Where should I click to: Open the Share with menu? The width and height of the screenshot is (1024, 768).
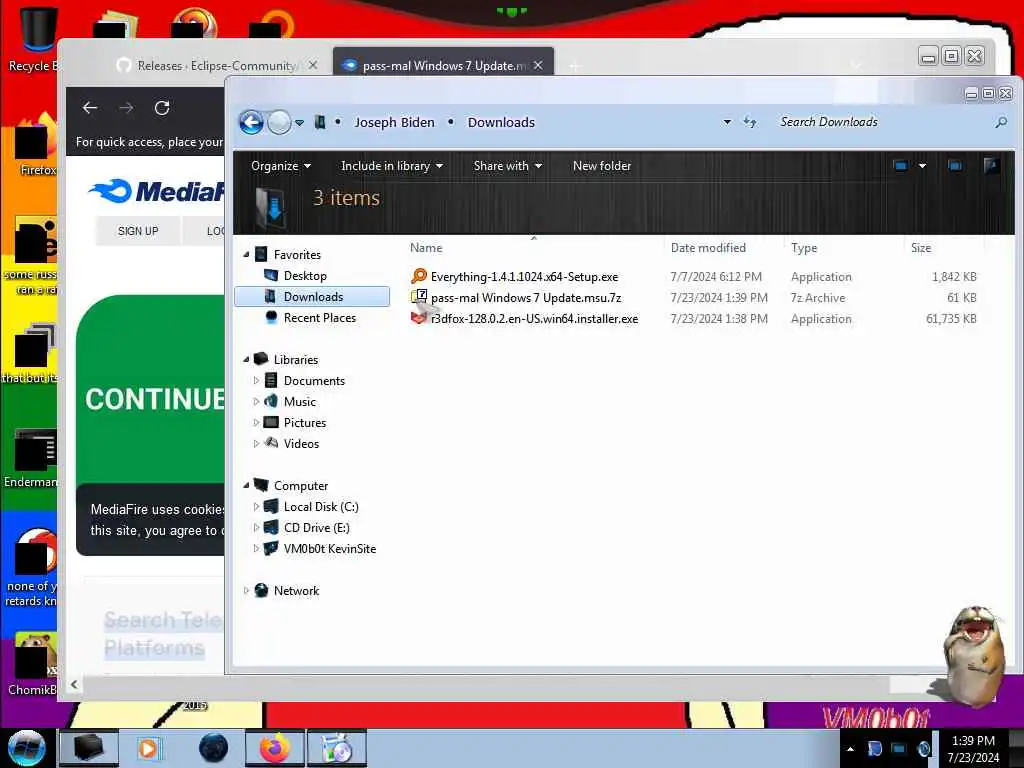507,166
